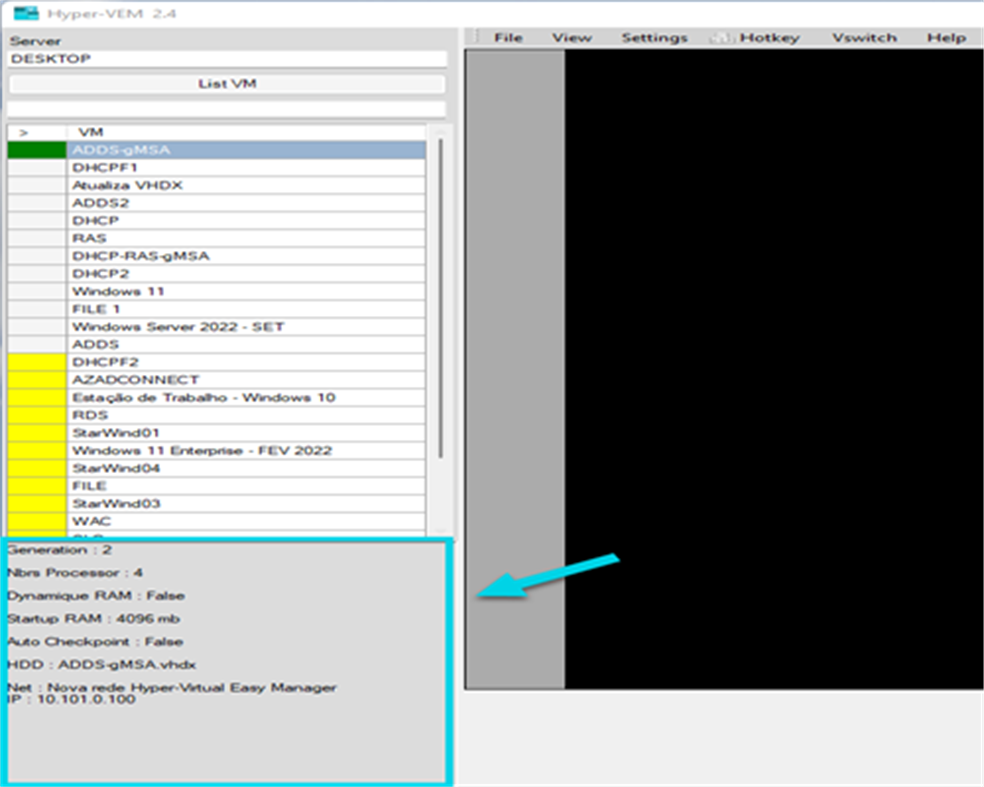Select the FILE virtual machine row
This screenshot has width=984, height=787.
click(x=246, y=486)
